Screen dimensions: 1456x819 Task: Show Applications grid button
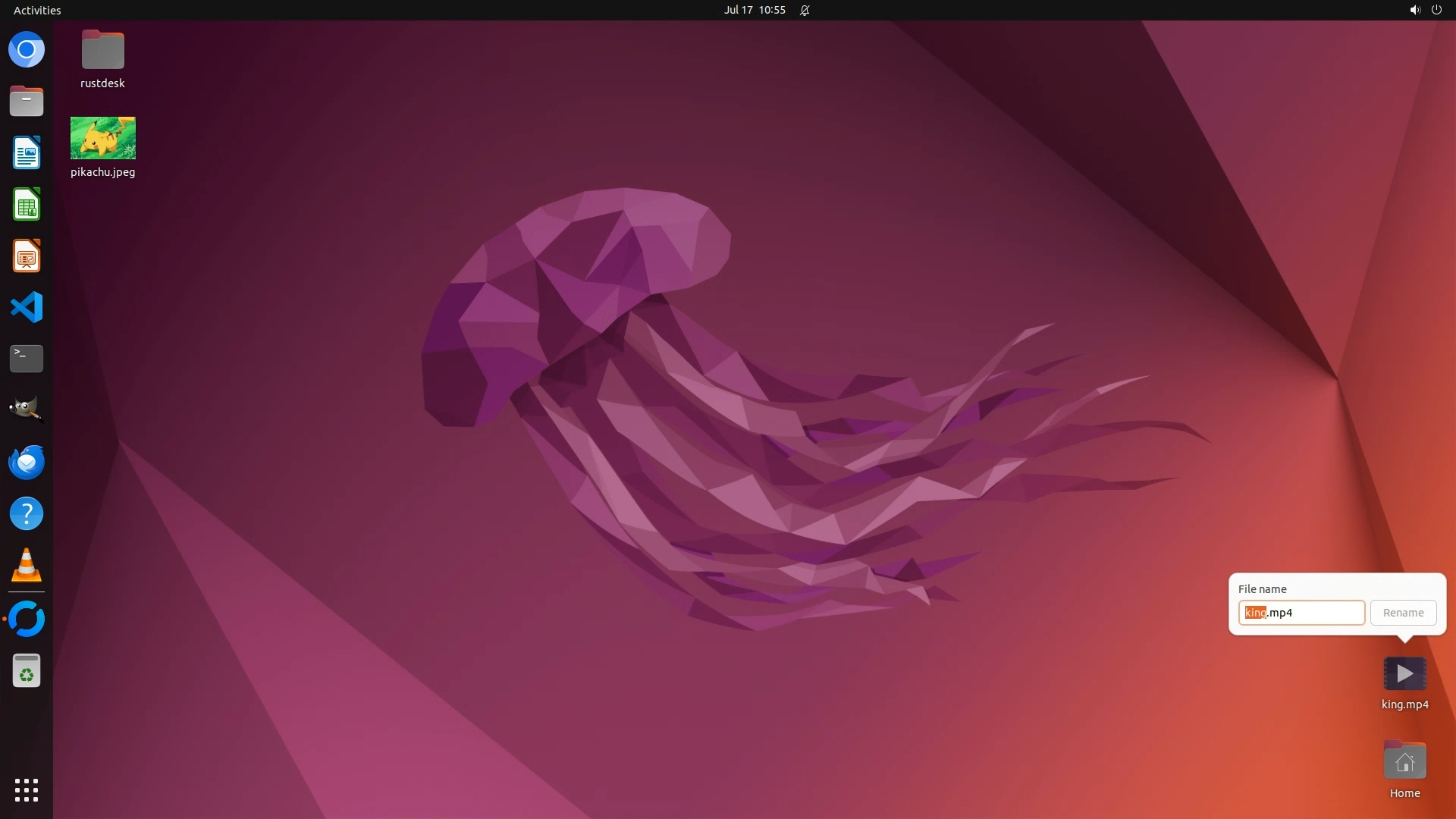pyautogui.click(x=27, y=789)
